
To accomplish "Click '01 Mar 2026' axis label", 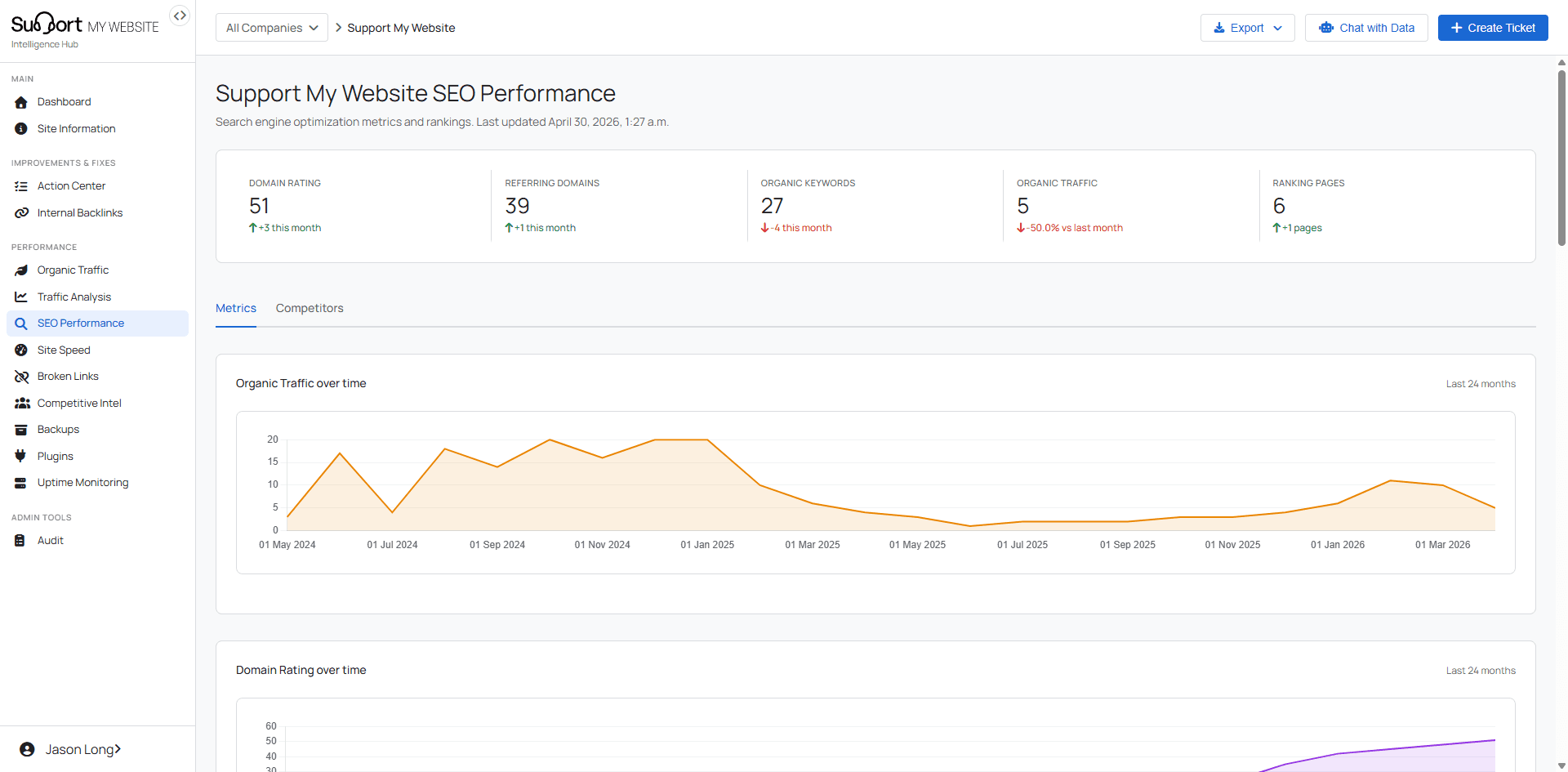I will click(x=1442, y=545).
